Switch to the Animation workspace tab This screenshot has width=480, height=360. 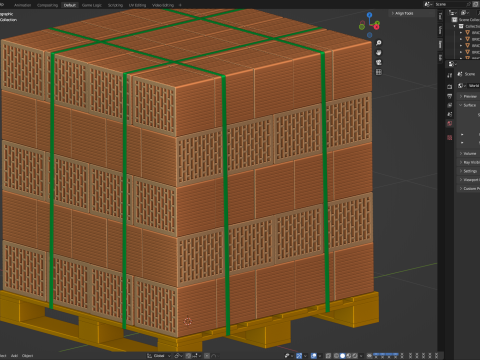pos(22,5)
